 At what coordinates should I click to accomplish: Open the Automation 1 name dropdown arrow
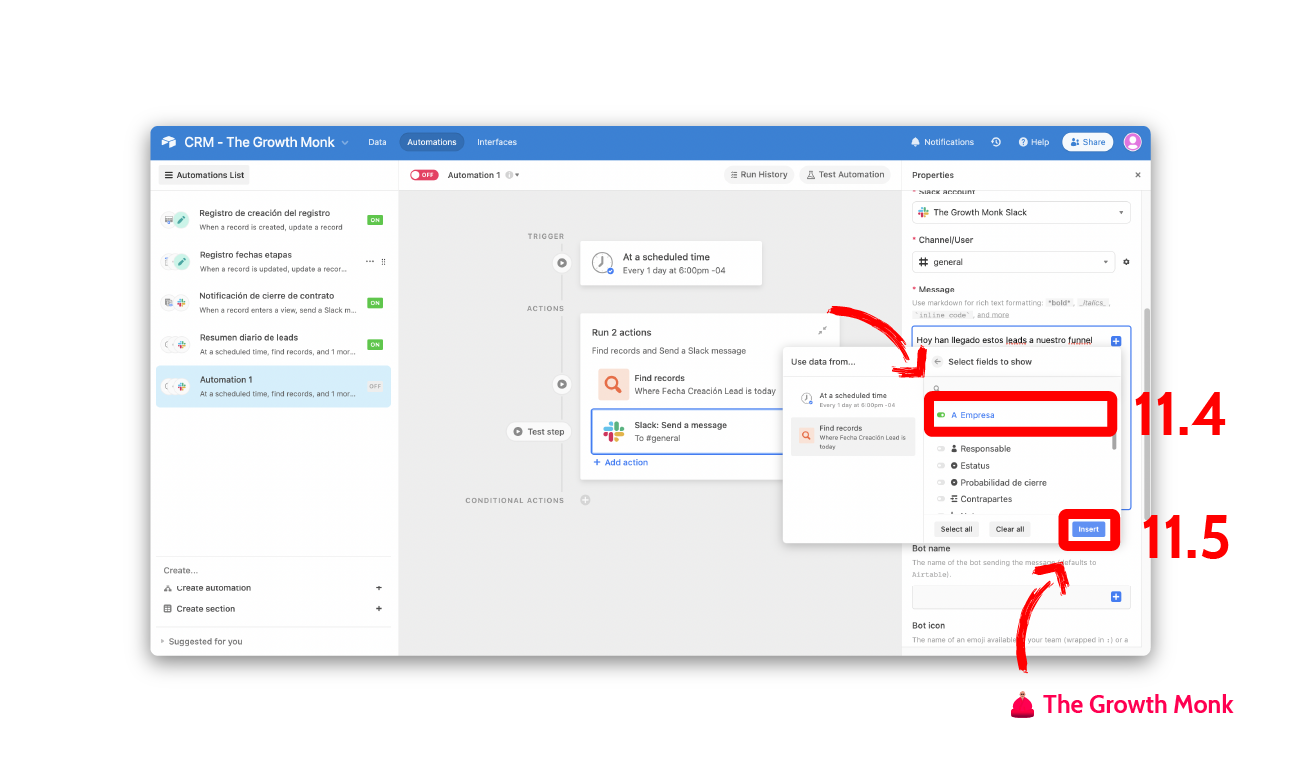tap(517, 175)
